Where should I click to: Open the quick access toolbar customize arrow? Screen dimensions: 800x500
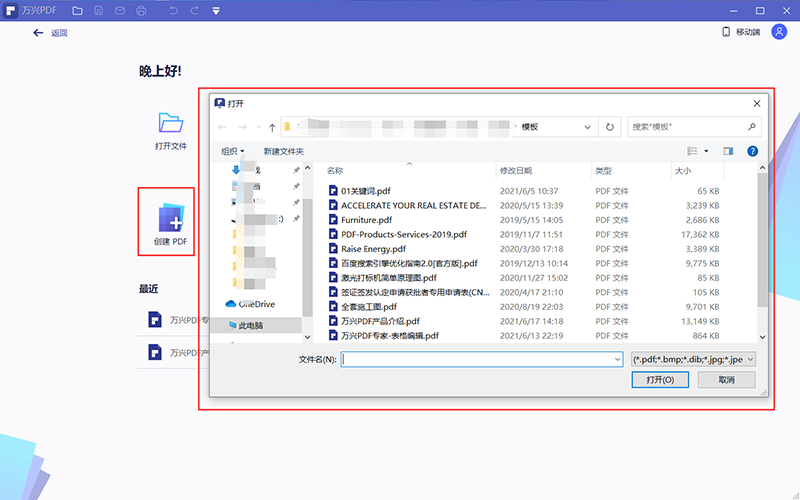(217, 11)
